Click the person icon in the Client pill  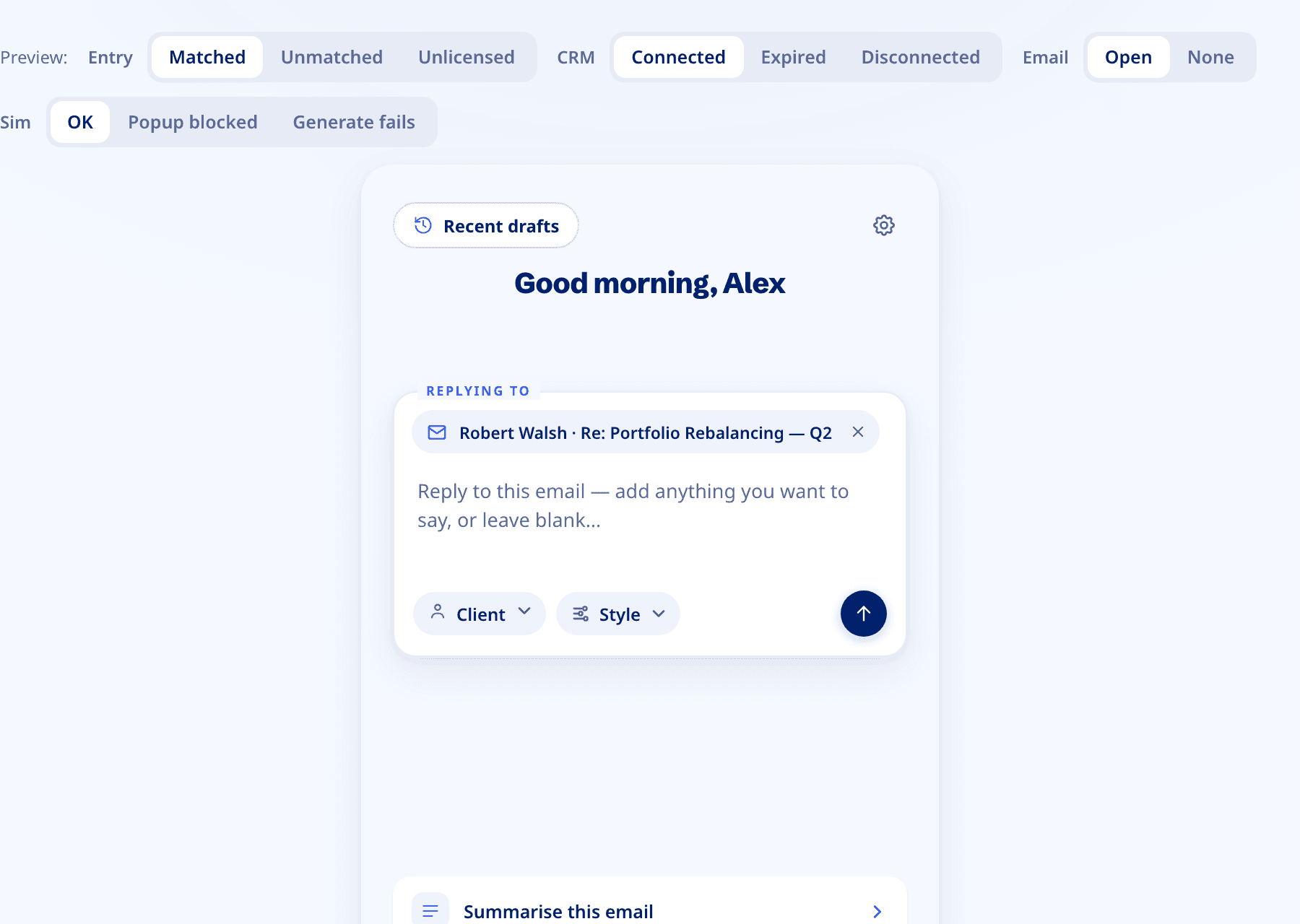(x=438, y=612)
